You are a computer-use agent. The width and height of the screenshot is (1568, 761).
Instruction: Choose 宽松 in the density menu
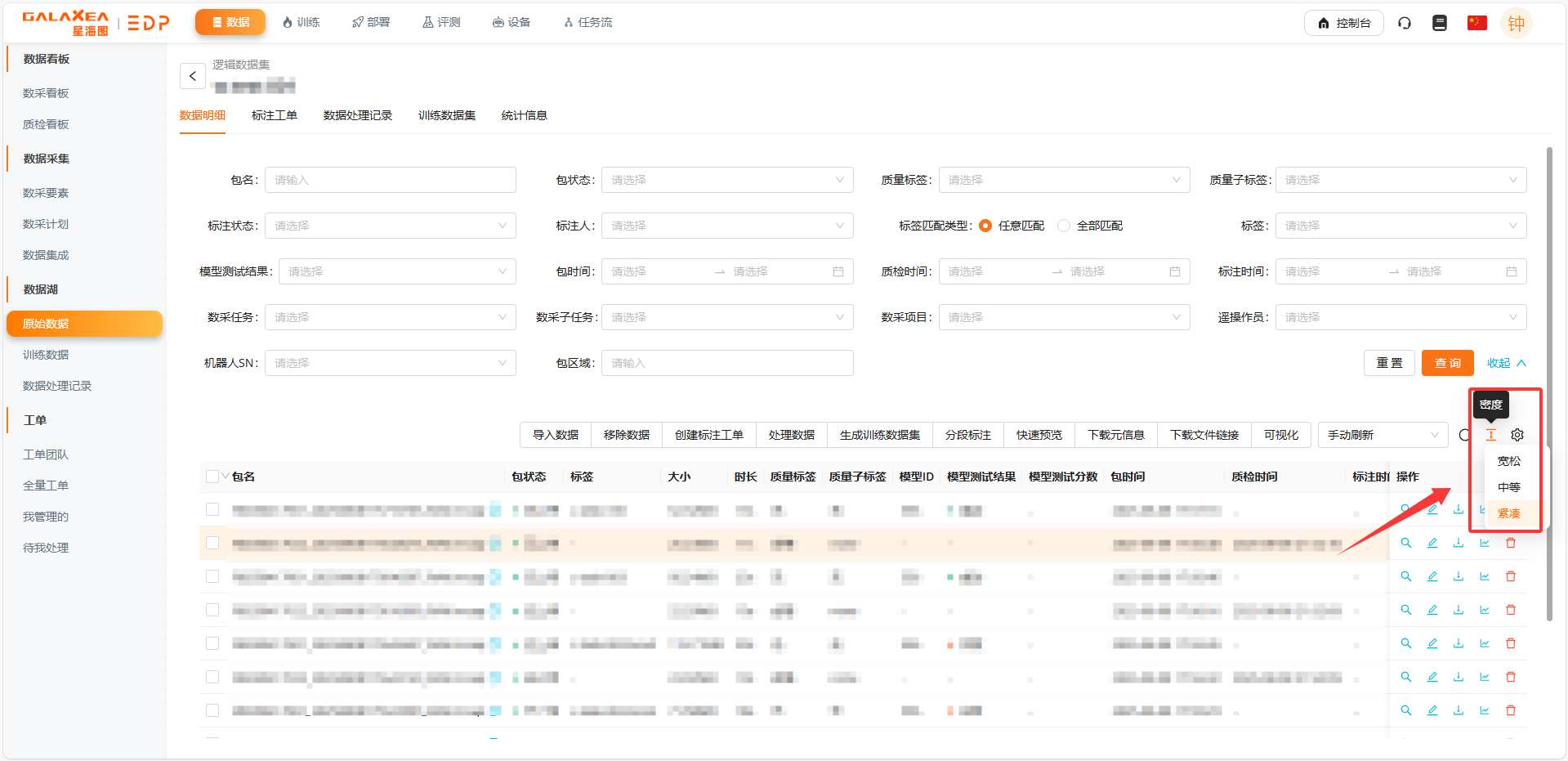click(x=1508, y=461)
